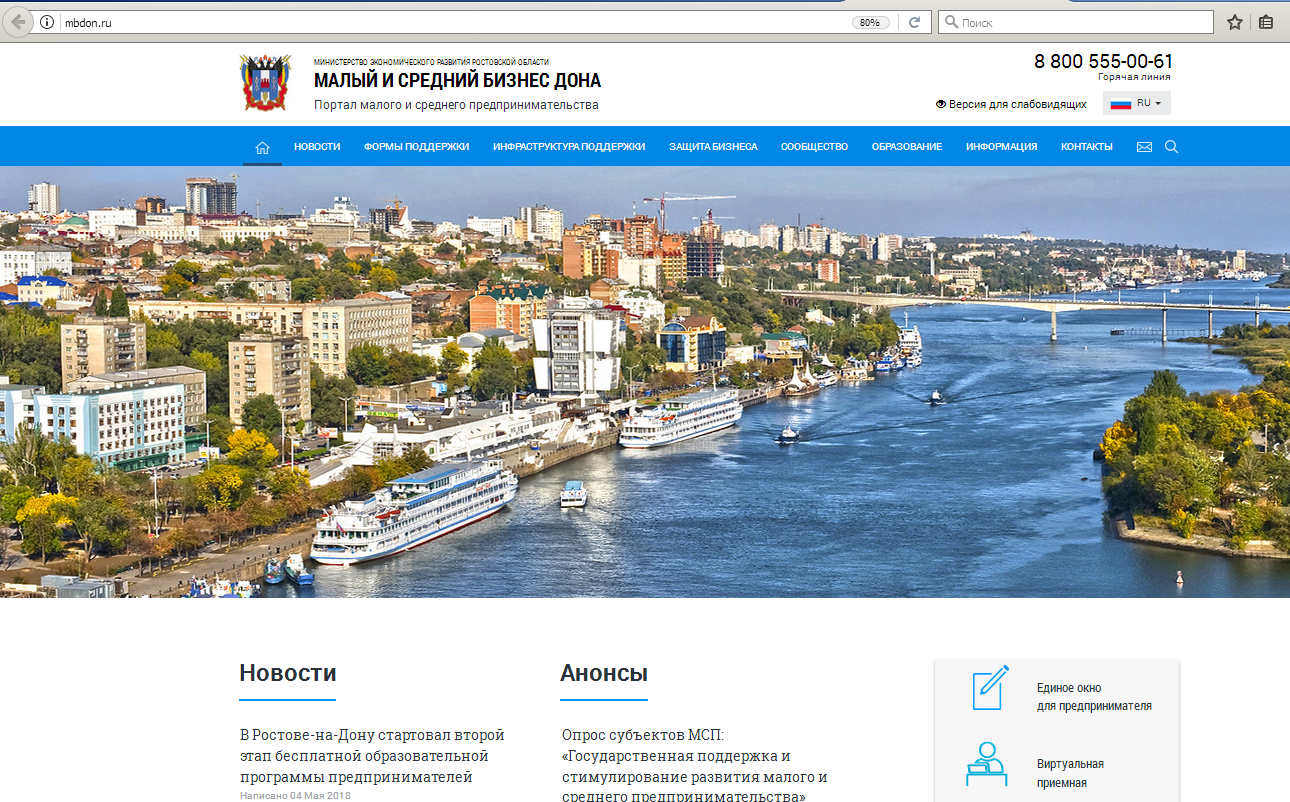This screenshot has height=802, width=1290.
Task: Open the Новости section heading
Action: point(288,673)
